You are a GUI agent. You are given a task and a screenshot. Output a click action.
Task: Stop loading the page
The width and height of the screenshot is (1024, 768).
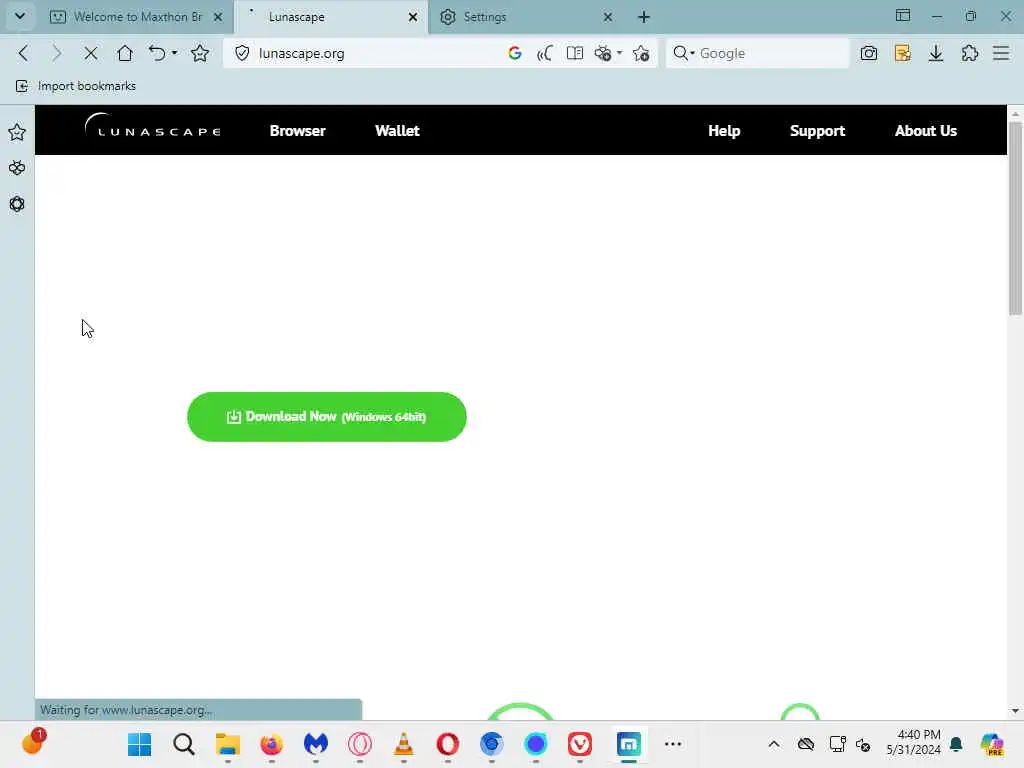pyautogui.click(x=91, y=53)
